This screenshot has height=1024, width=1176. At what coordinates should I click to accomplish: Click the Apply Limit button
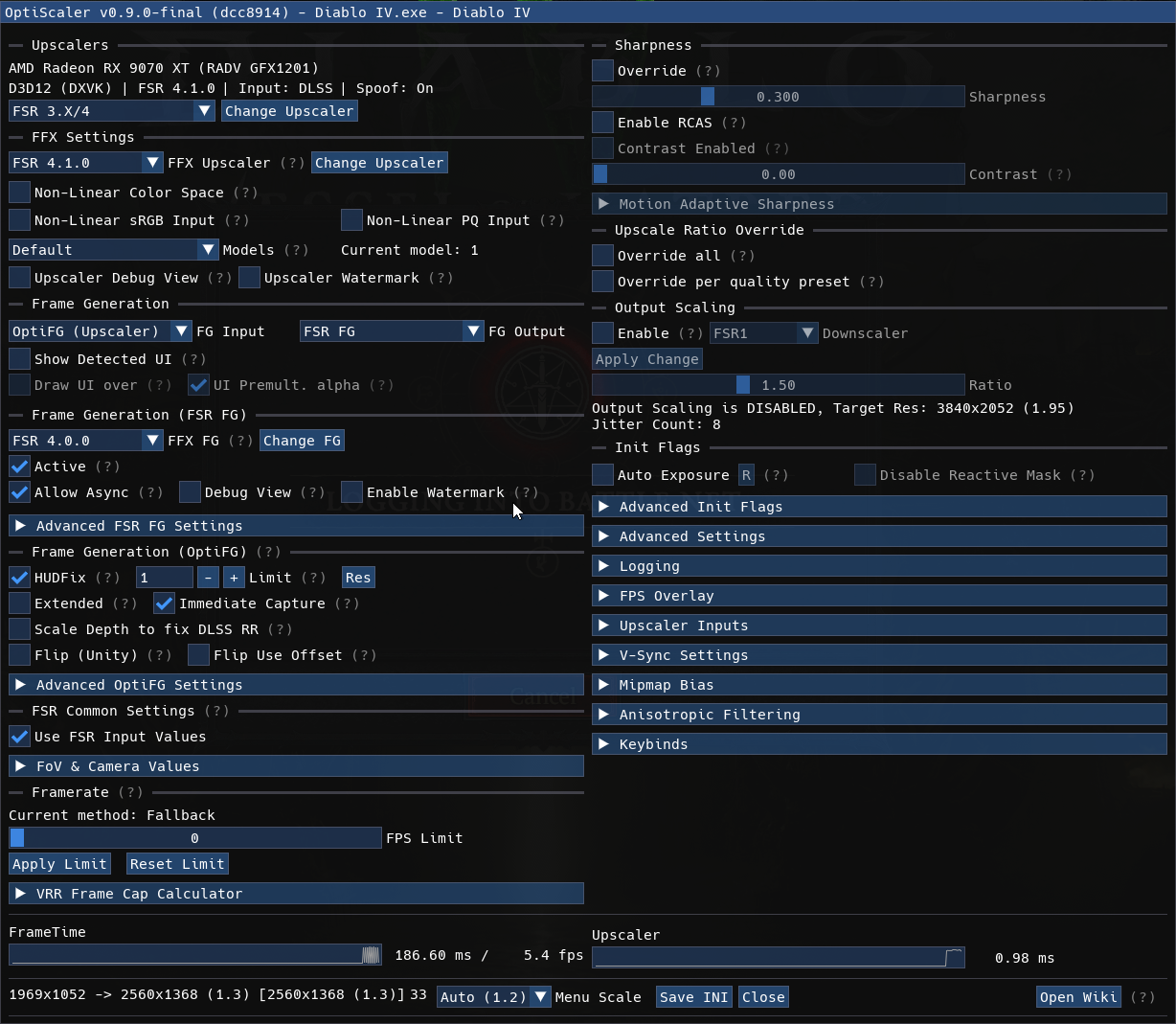pos(59,864)
